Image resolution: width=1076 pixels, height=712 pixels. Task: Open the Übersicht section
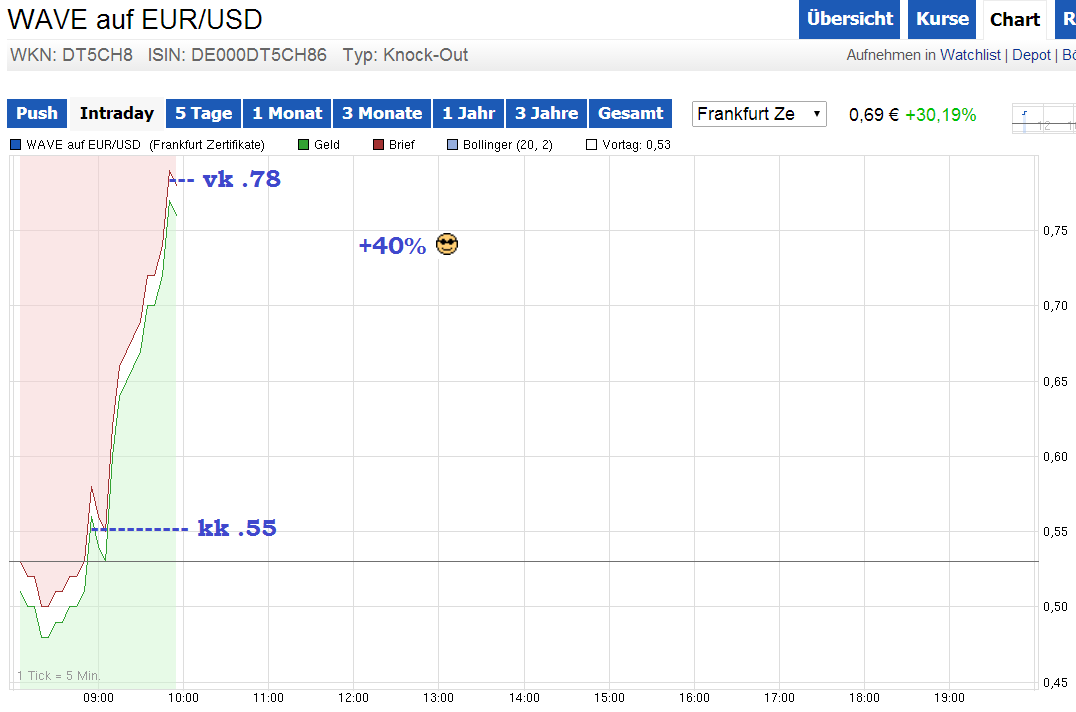pos(849,19)
